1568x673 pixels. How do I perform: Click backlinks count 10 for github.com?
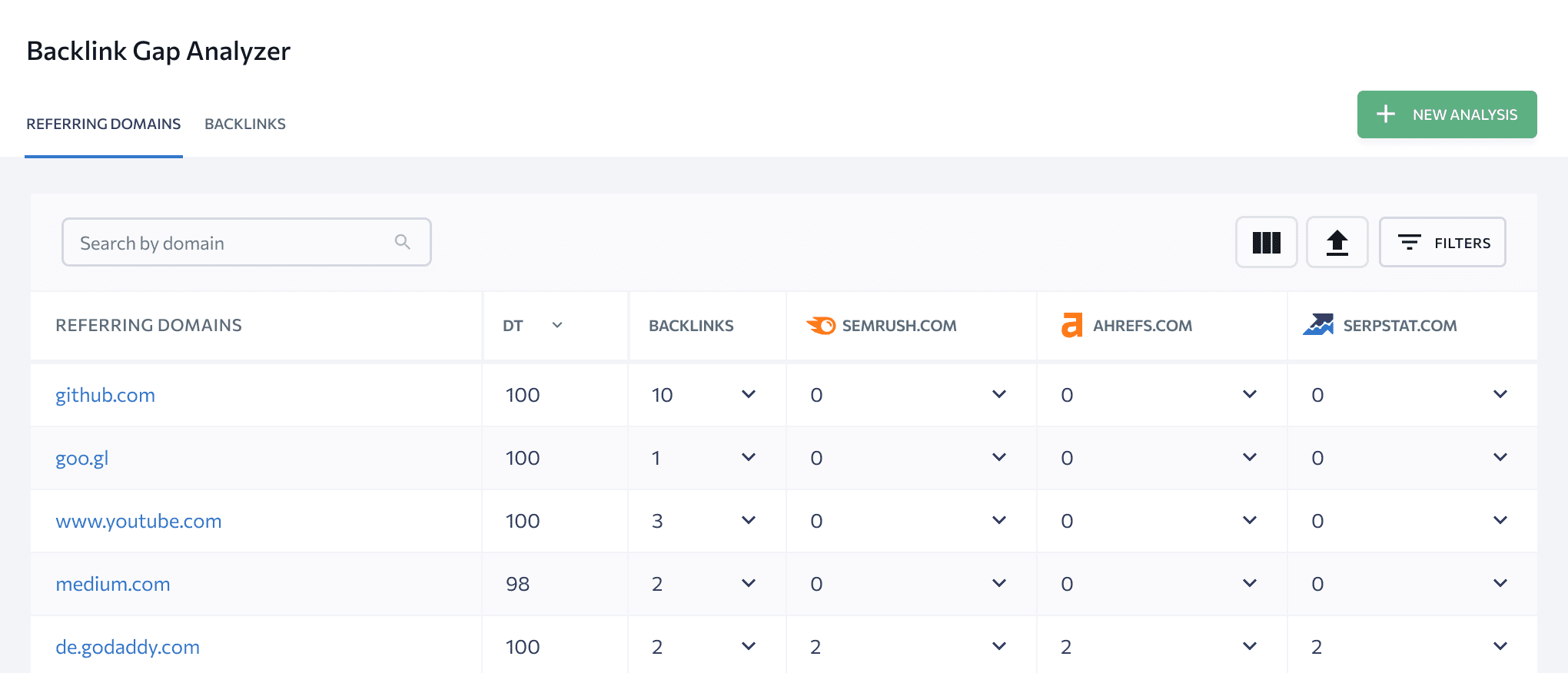662,395
